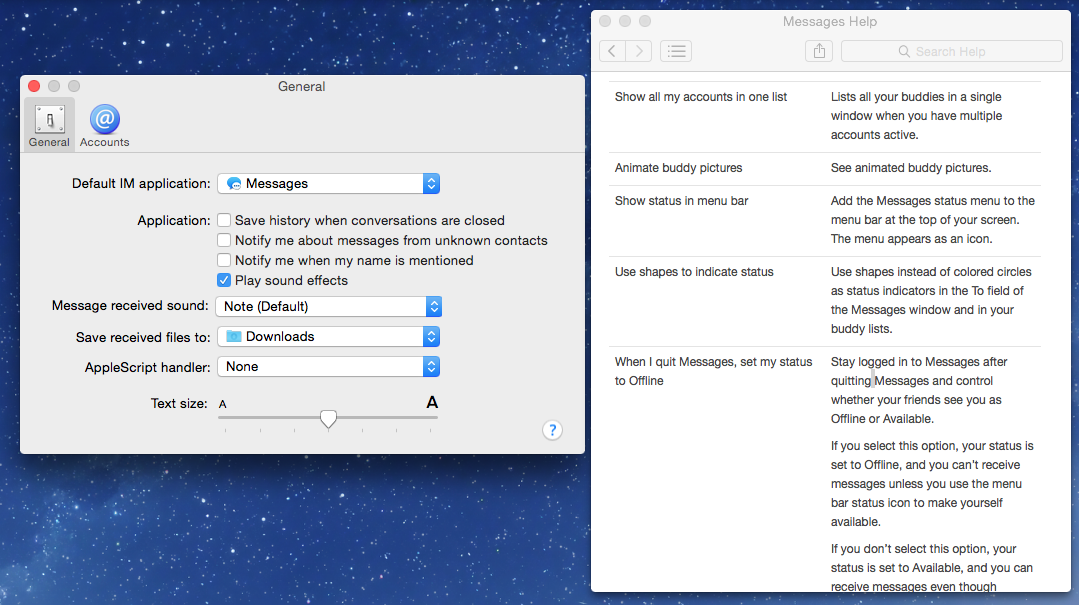Click the large A text size label

coord(431,402)
